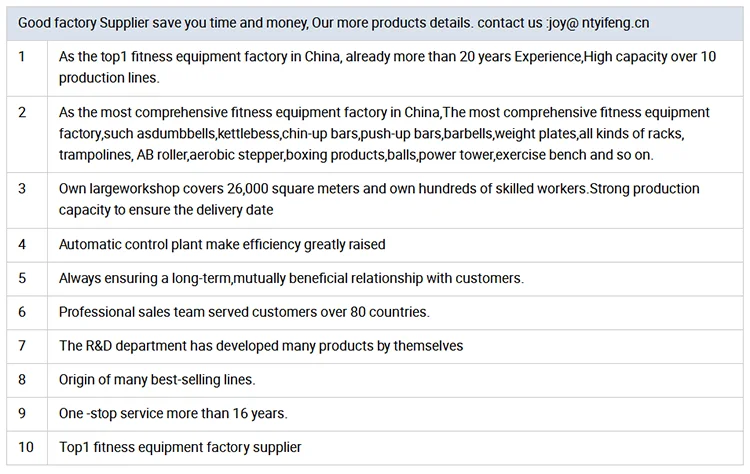
Task: Click the header row about Good factory Supplier
Action: (375, 23)
